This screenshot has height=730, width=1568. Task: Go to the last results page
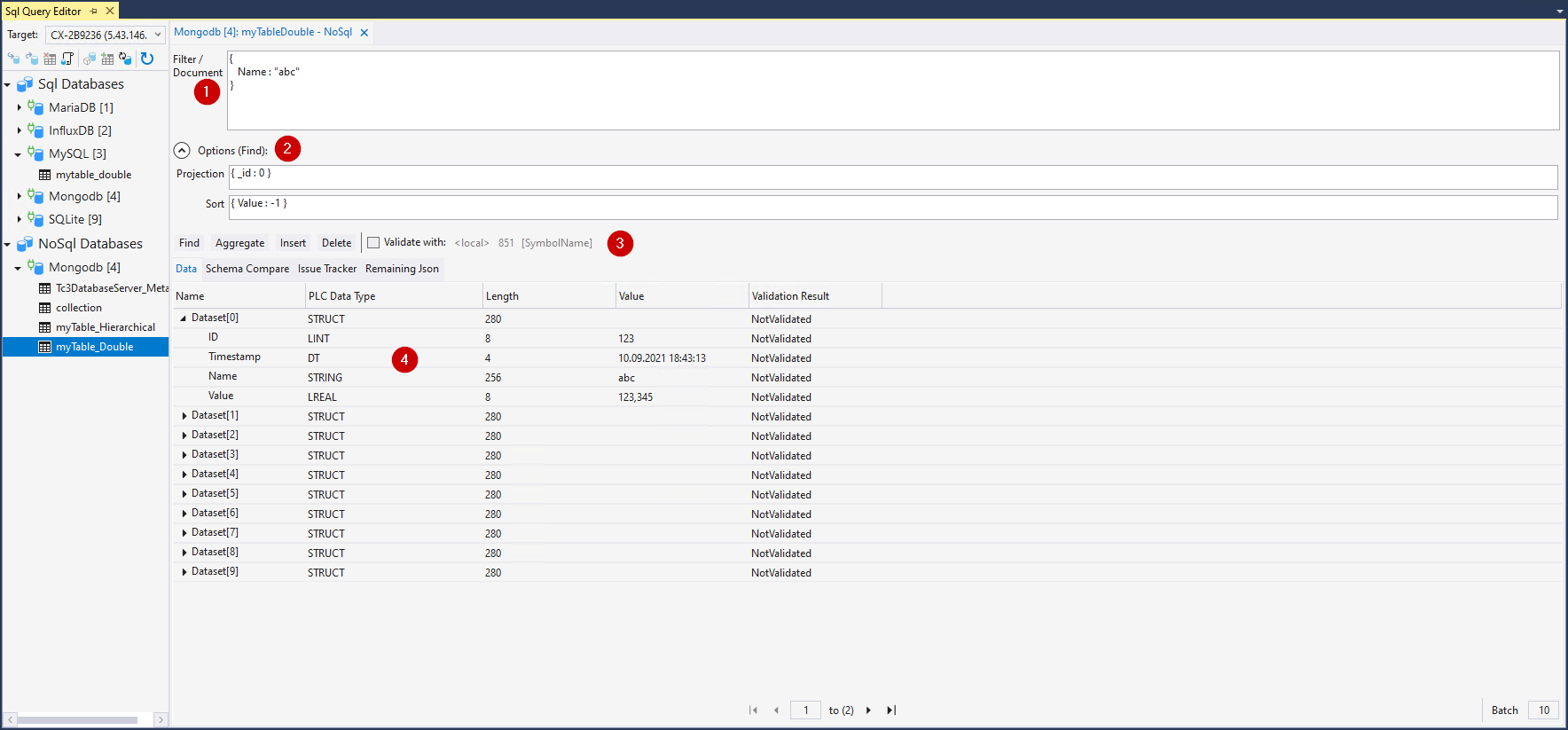891,710
